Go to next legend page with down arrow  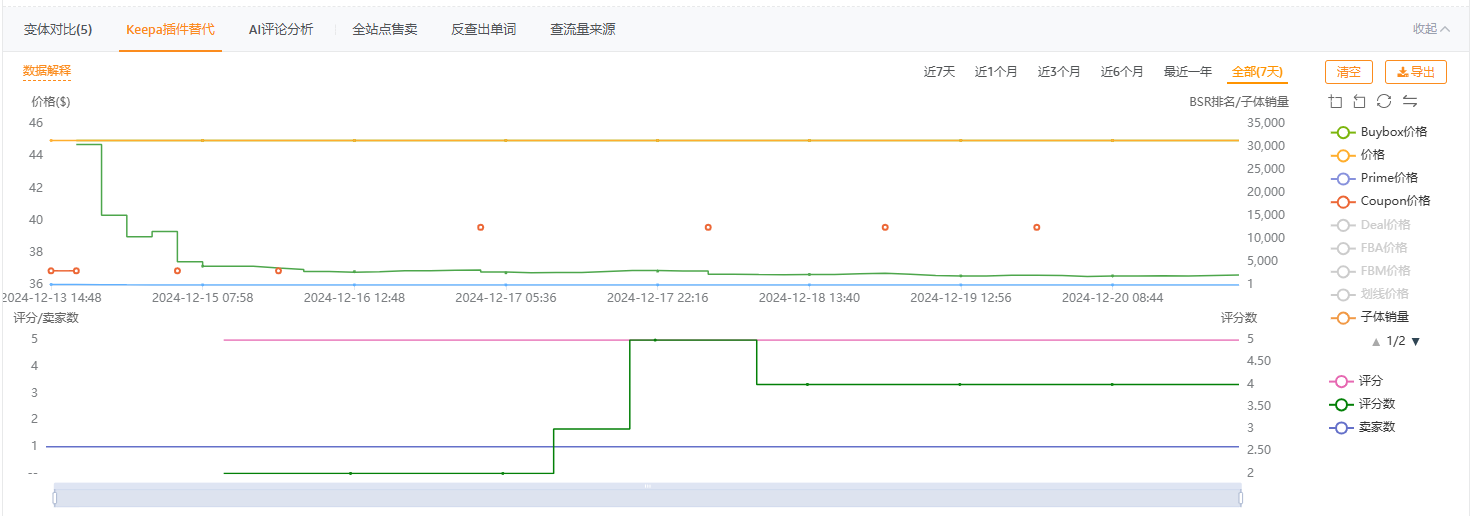[1415, 342]
